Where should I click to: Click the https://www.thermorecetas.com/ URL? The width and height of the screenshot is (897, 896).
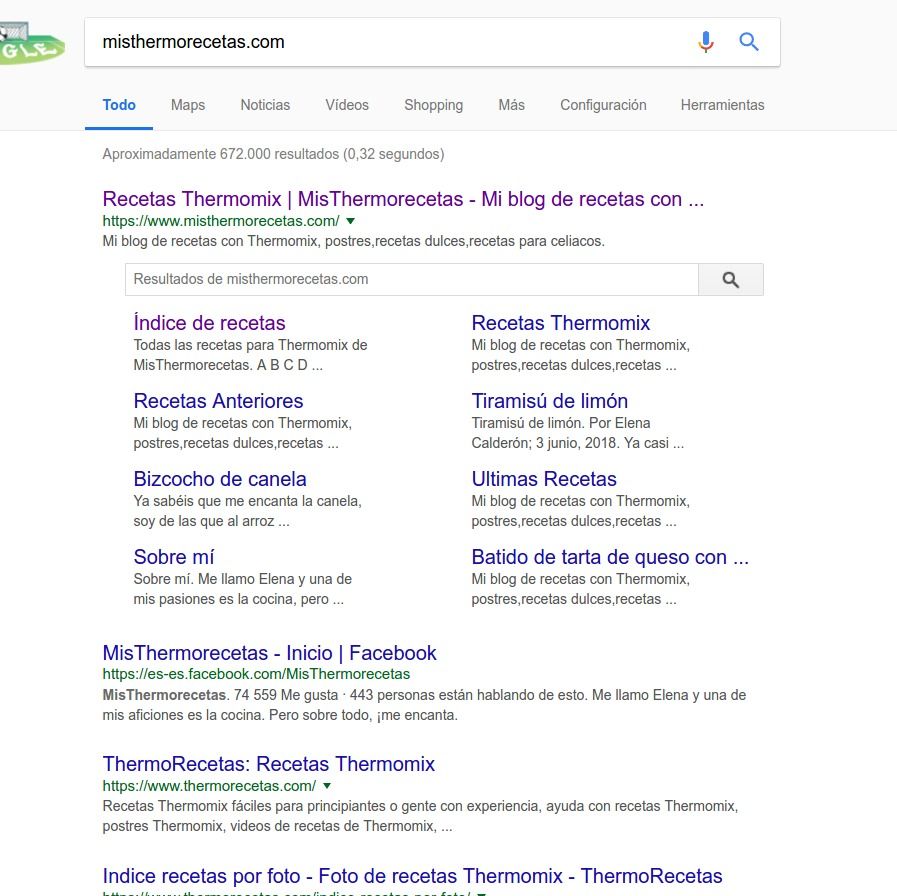click(x=209, y=786)
